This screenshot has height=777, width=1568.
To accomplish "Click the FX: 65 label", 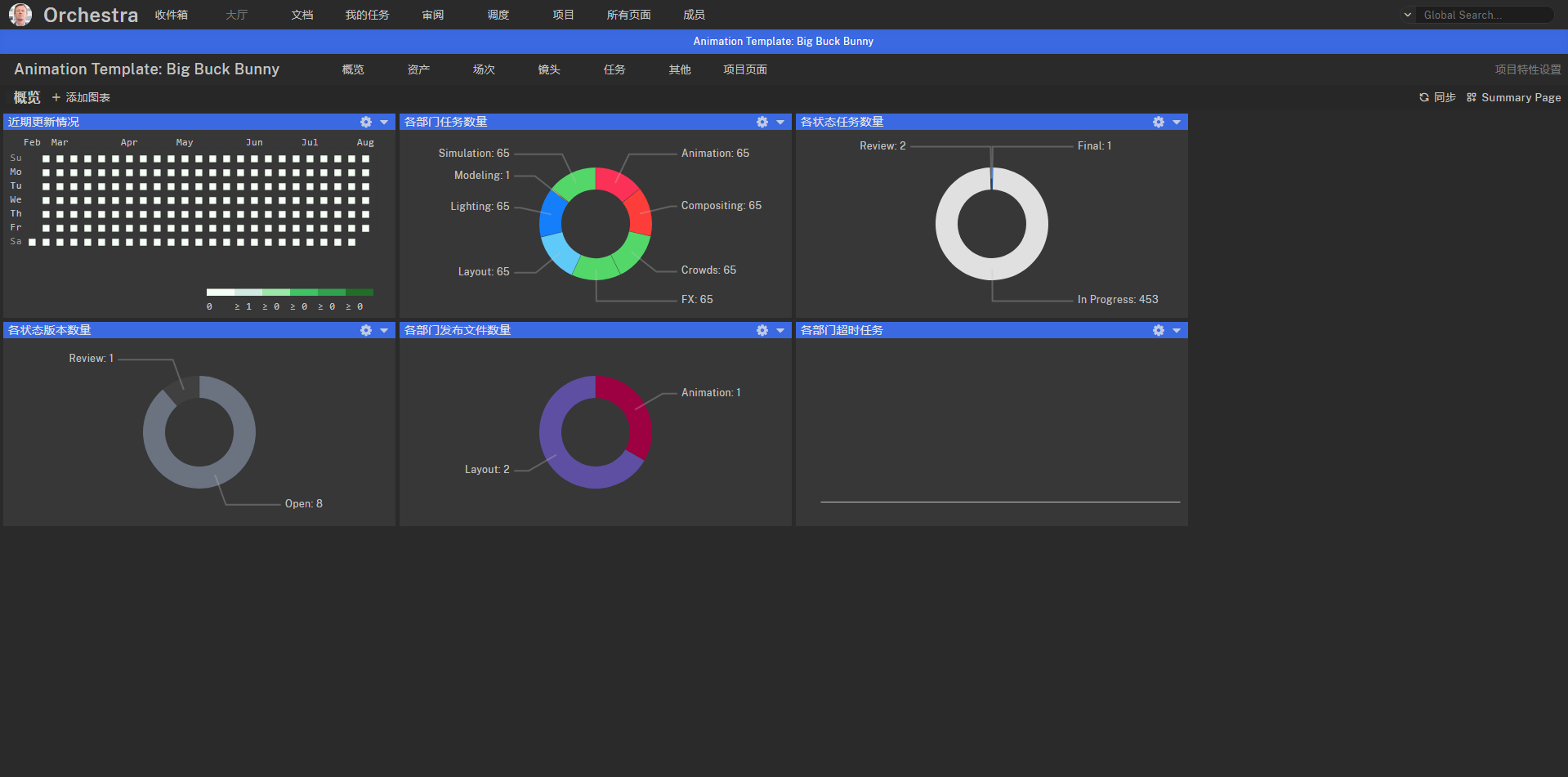I will 697,299.
